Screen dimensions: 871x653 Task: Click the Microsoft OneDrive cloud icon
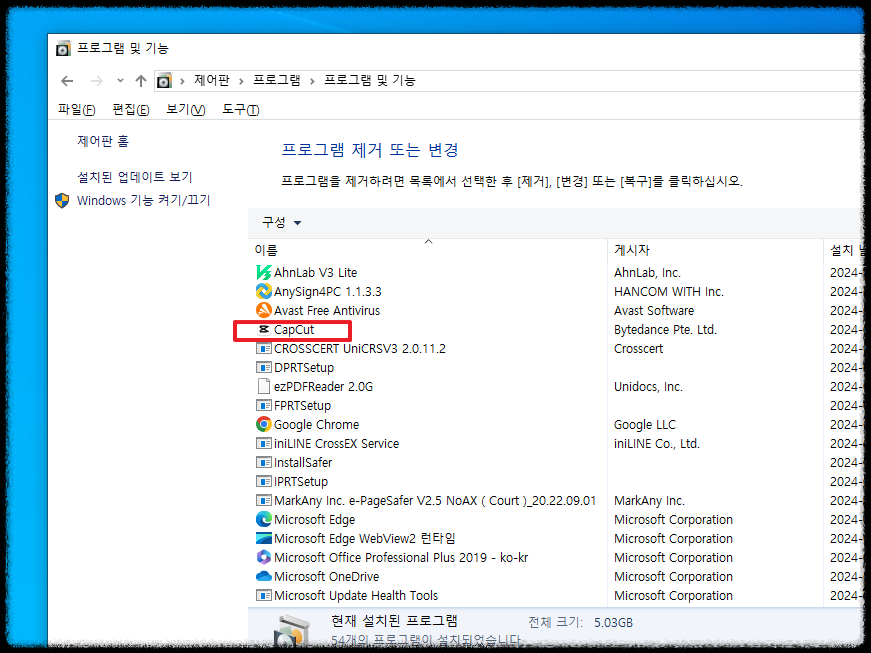coord(263,576)
